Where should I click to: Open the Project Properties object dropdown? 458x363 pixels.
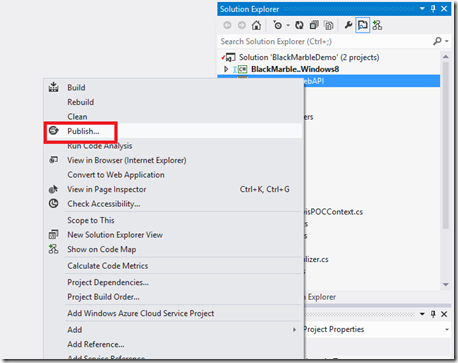tap(447, 329)
